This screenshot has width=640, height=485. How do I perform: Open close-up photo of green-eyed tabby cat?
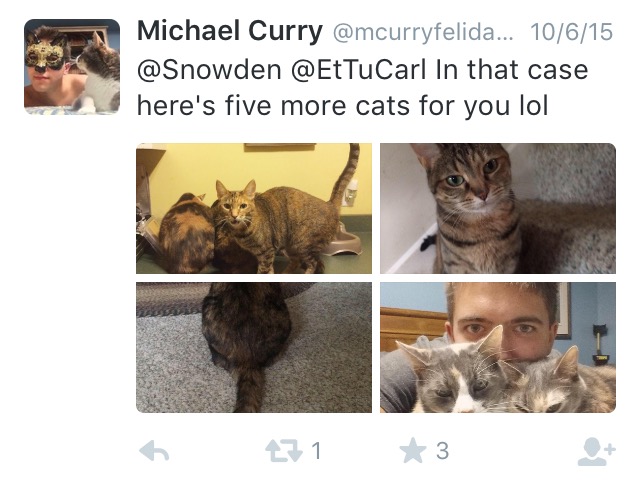[x=498, y=208]
